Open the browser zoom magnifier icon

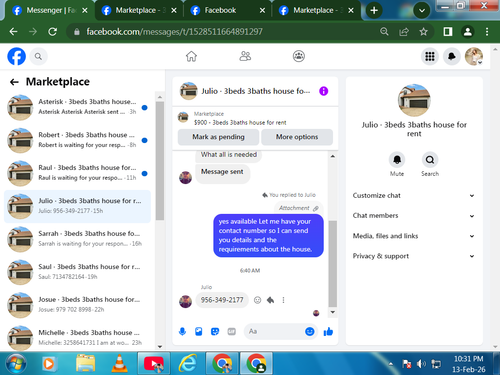click(x=384, y=32)
